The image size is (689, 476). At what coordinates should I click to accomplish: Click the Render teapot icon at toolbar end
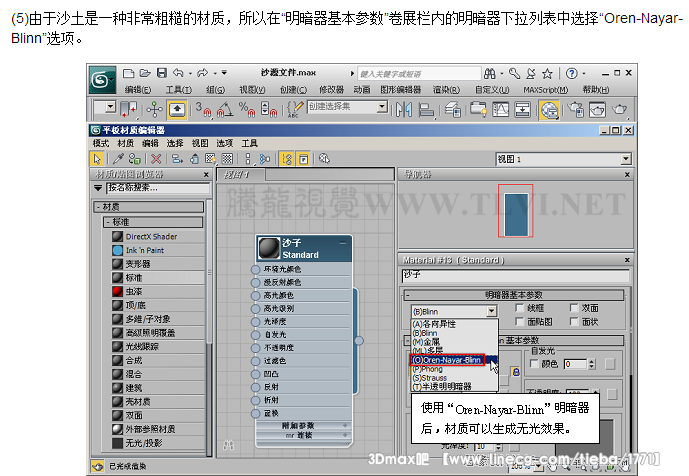[x=620, y=109]
